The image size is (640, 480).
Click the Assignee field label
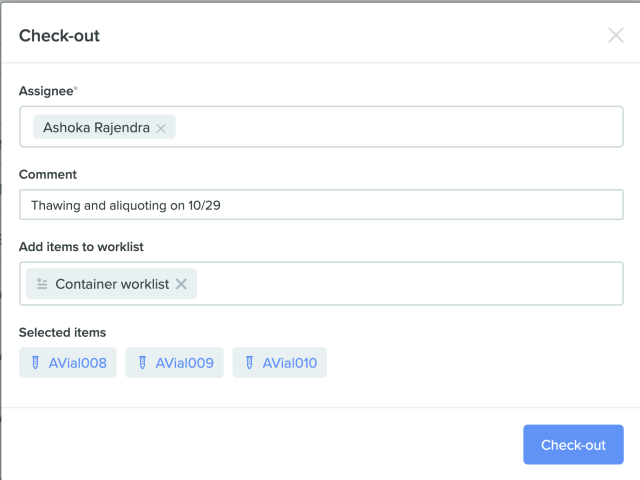click(x=47, y=91)
